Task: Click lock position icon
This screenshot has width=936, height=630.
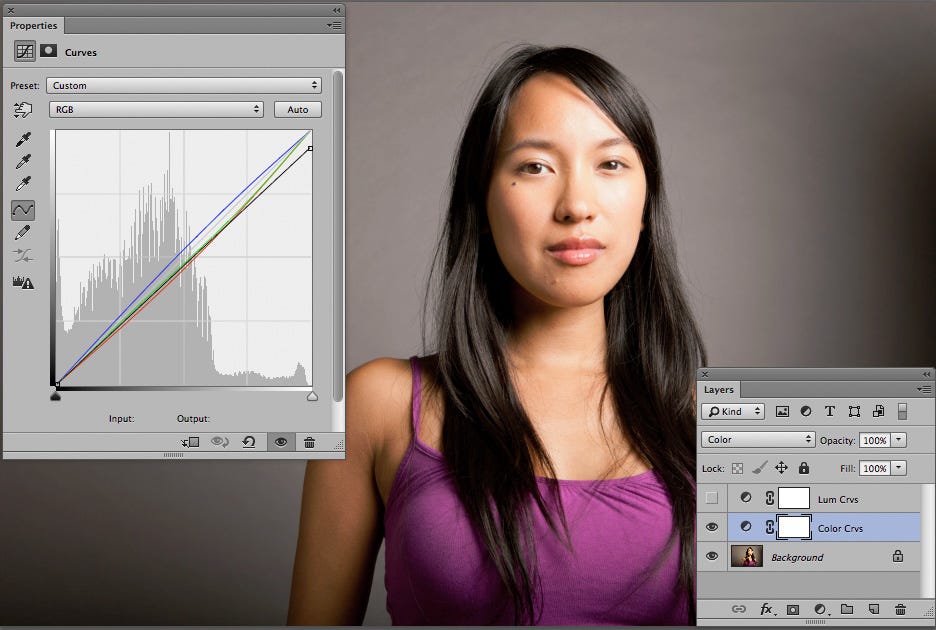Action: 781,468
